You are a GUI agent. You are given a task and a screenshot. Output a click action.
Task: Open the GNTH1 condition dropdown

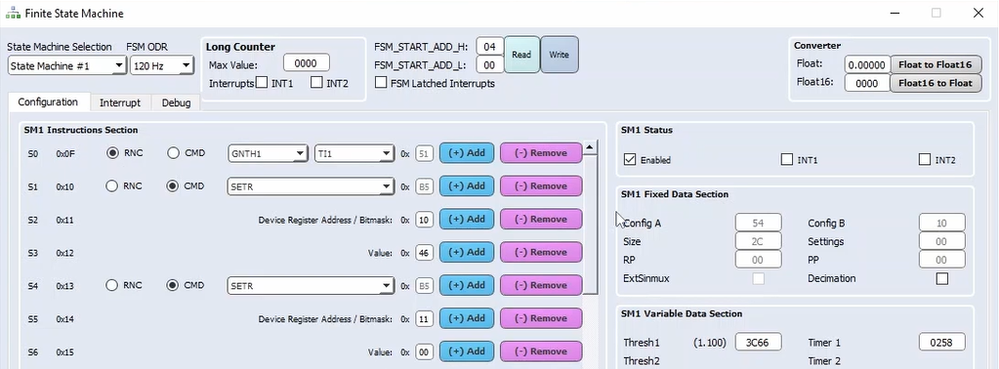pos(268,153)
